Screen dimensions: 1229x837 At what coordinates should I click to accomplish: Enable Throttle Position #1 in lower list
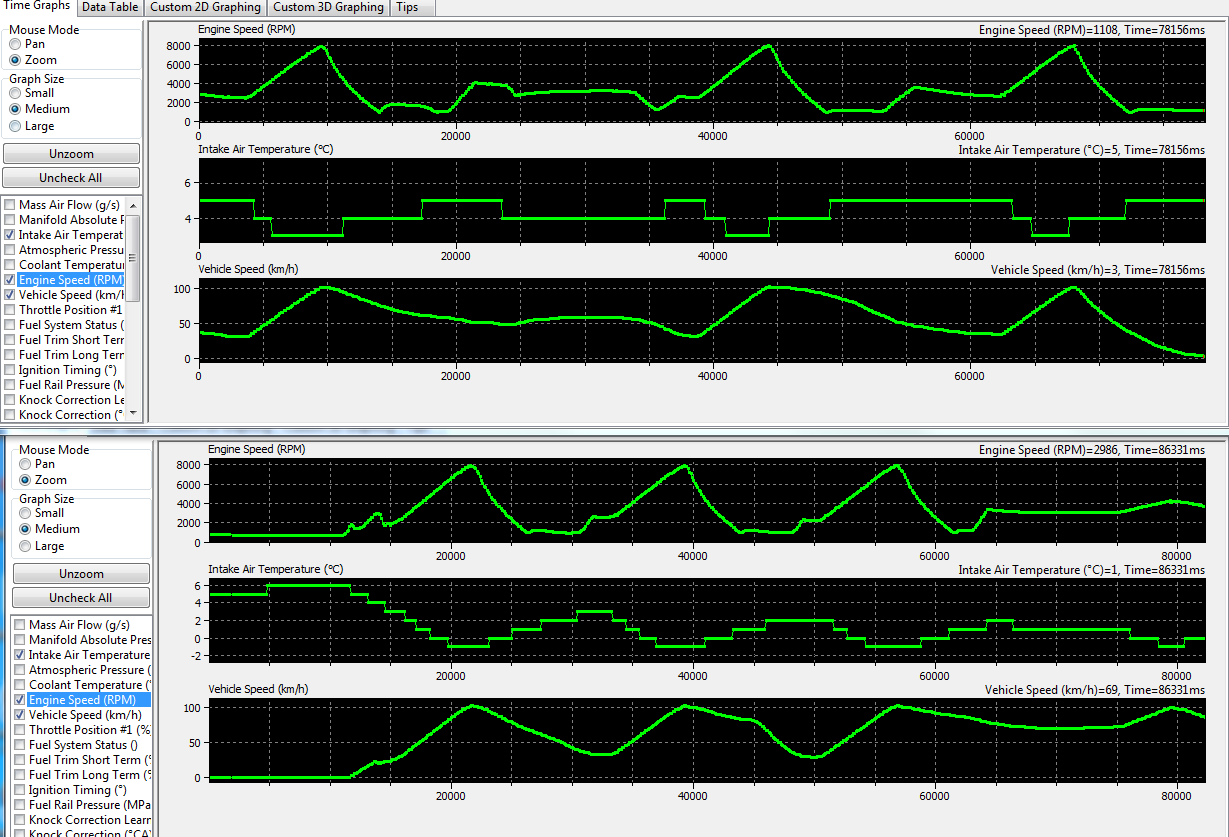[x=19, y=730]
